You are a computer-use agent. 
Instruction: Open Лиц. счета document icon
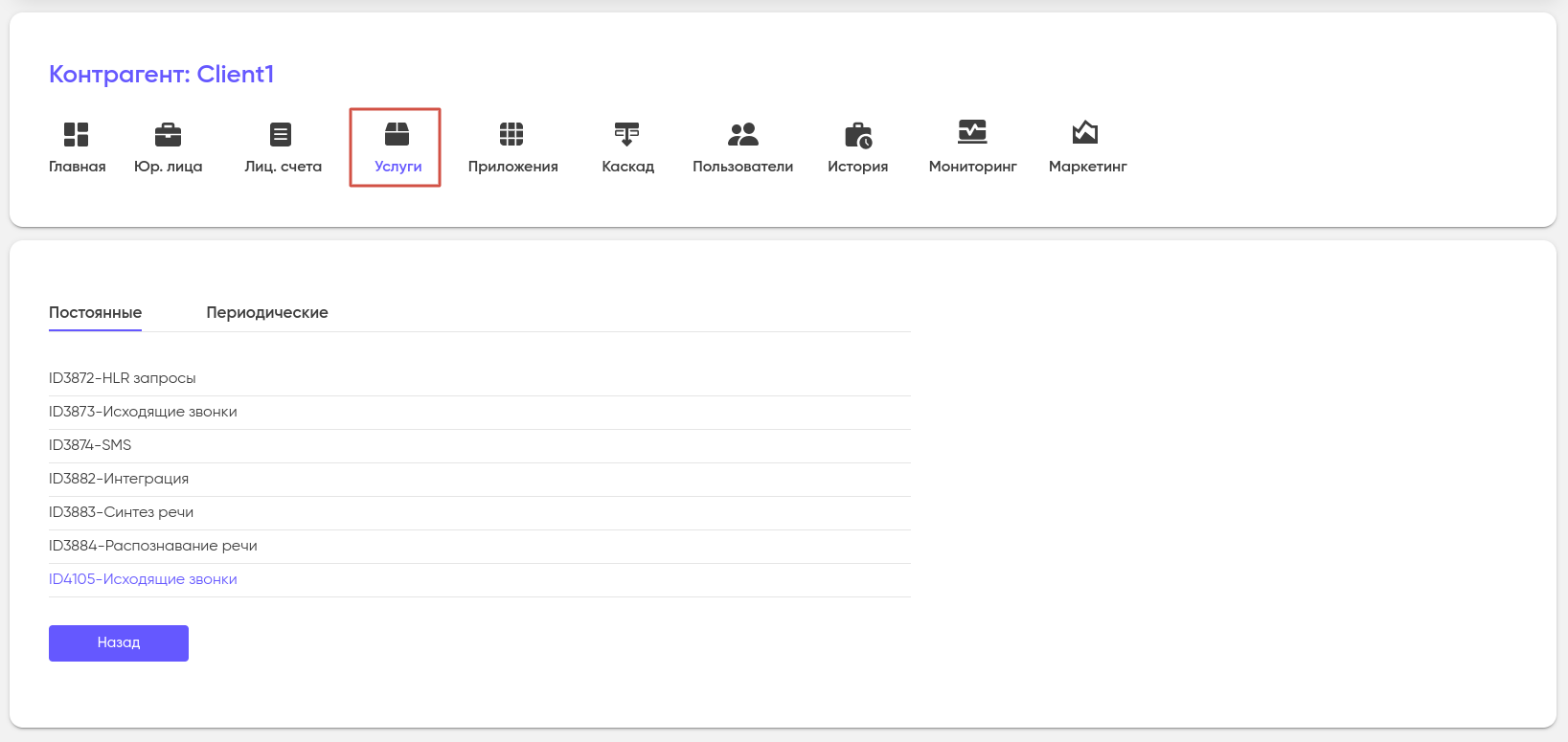pos(281,134)
